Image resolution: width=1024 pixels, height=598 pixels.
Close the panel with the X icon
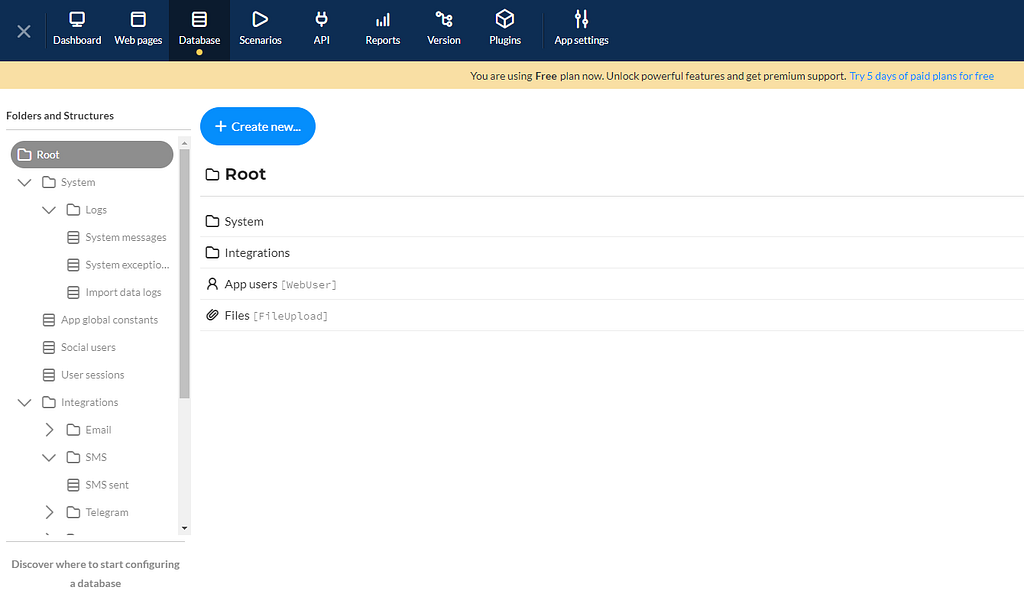[x=24, y=31]
